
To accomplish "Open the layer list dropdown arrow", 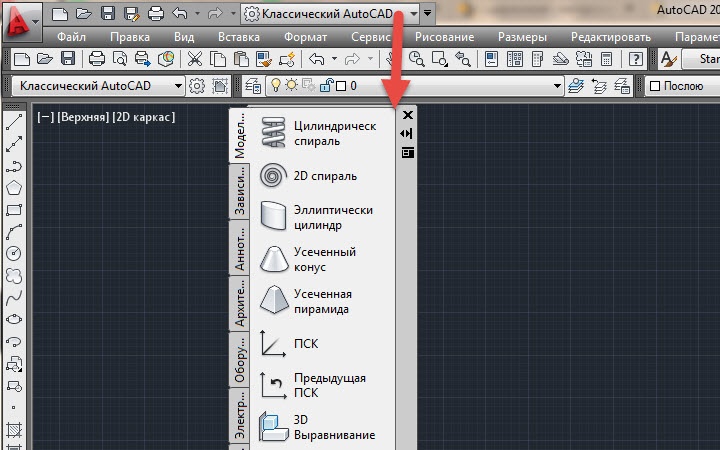I will 557,86.
